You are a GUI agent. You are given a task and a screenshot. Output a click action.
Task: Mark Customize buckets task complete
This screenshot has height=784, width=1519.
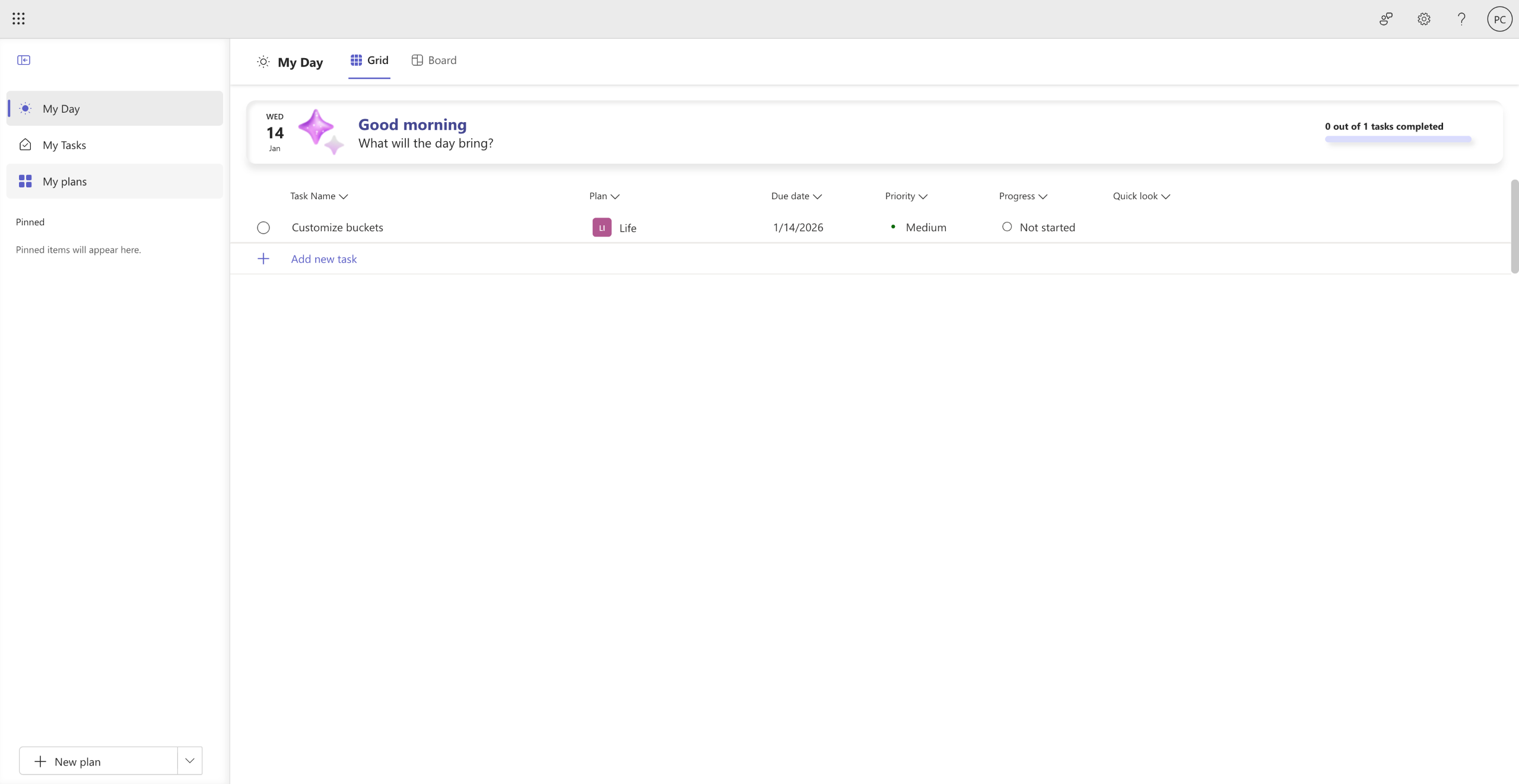pos(263,228)
